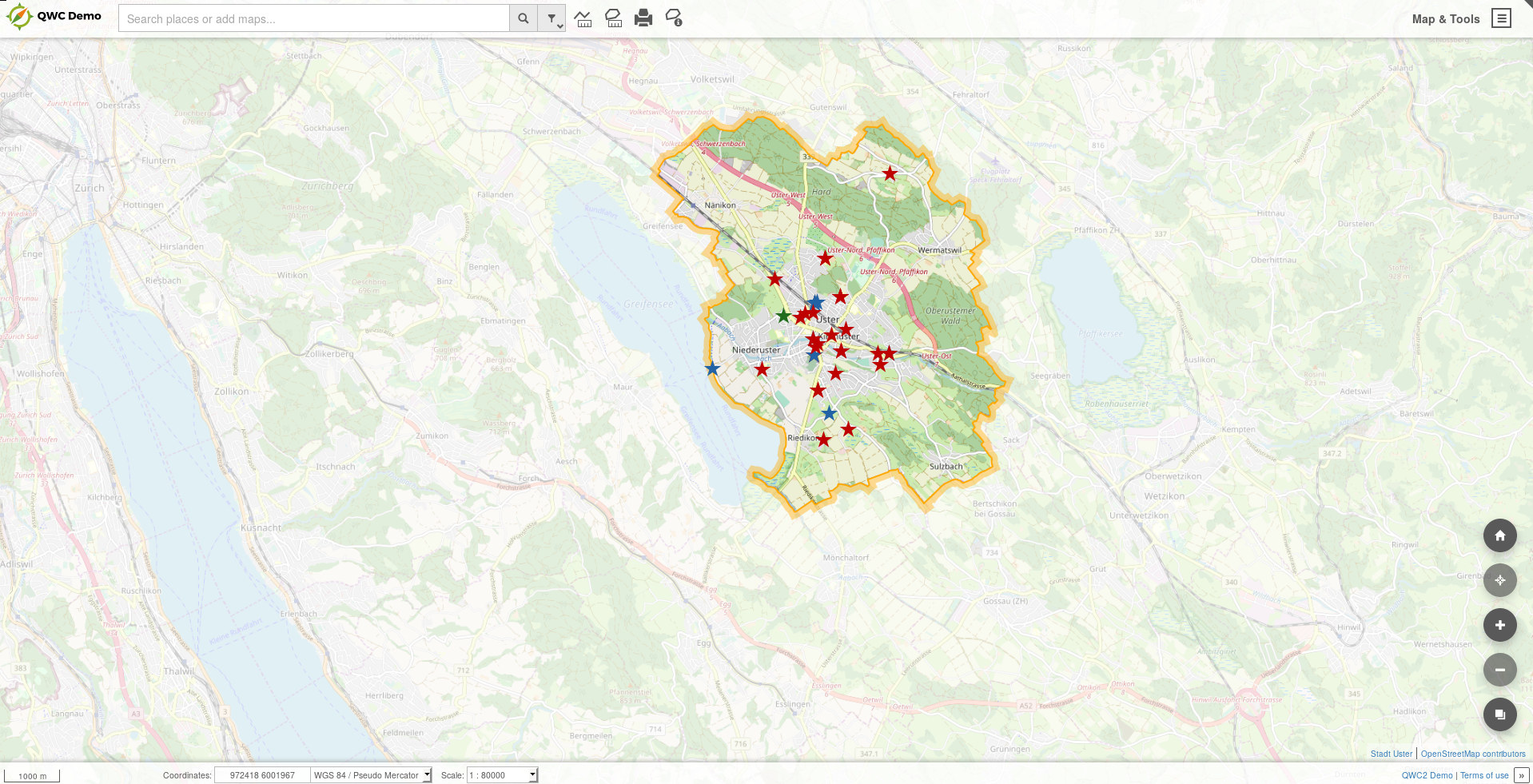Activate the measure line tool

click(x=583, y=18)
